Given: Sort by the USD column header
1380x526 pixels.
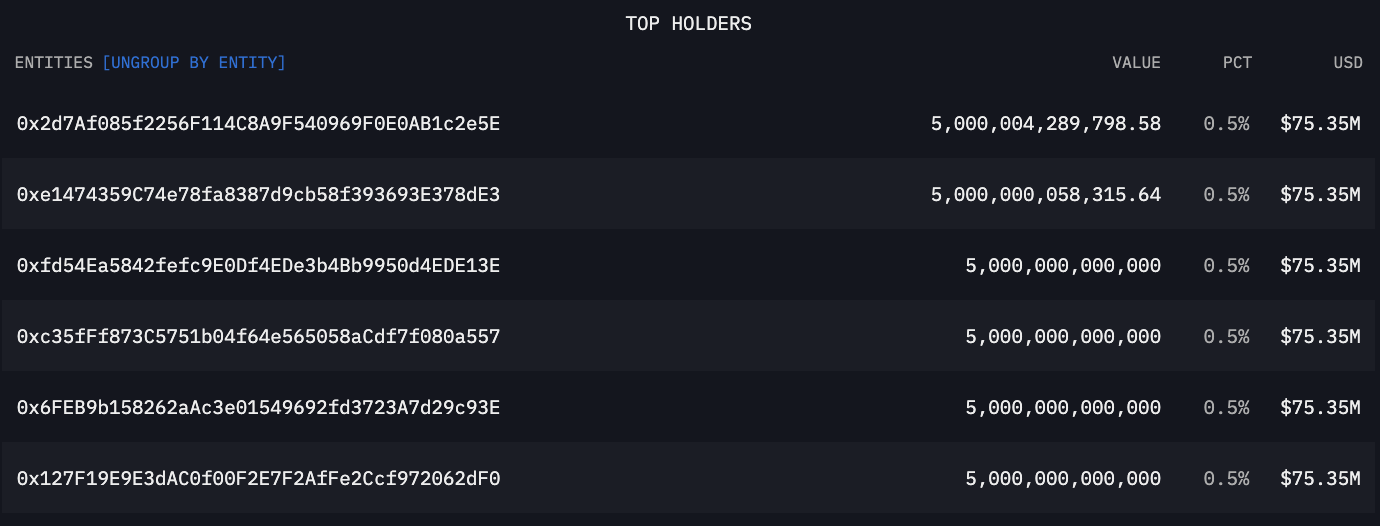Looking at the screenshot, I should (1347, 63).
